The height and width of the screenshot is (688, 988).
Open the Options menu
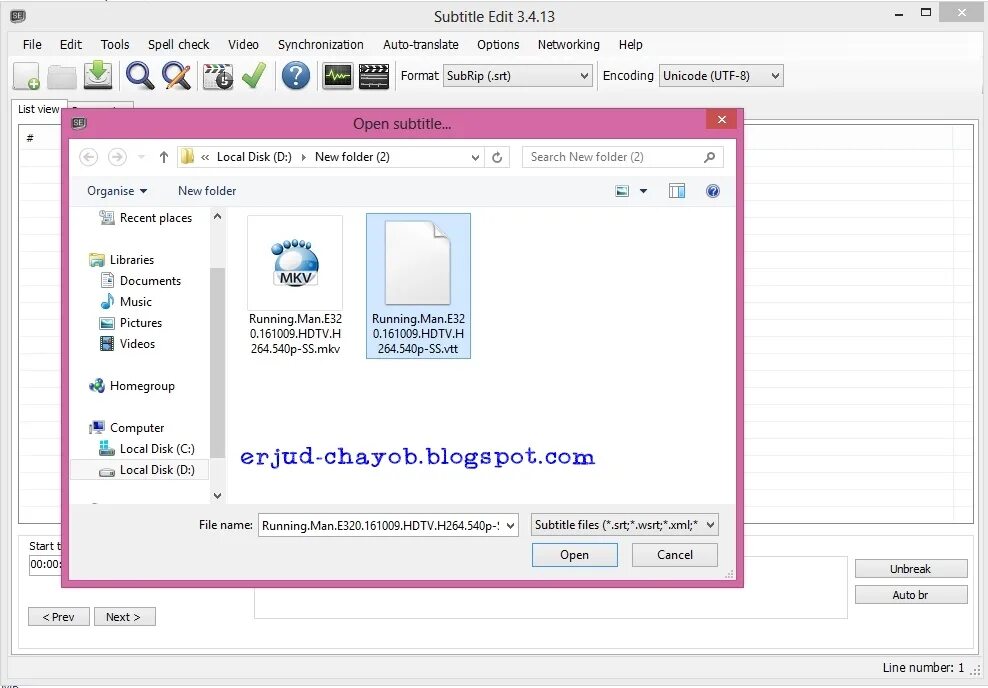[x=498, y=45]
